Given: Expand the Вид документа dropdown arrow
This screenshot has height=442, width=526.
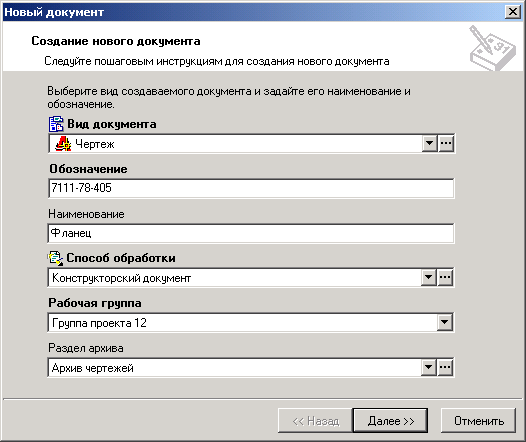Looking at the screenshot, I should pyautogui.click(x=429, y=144).
